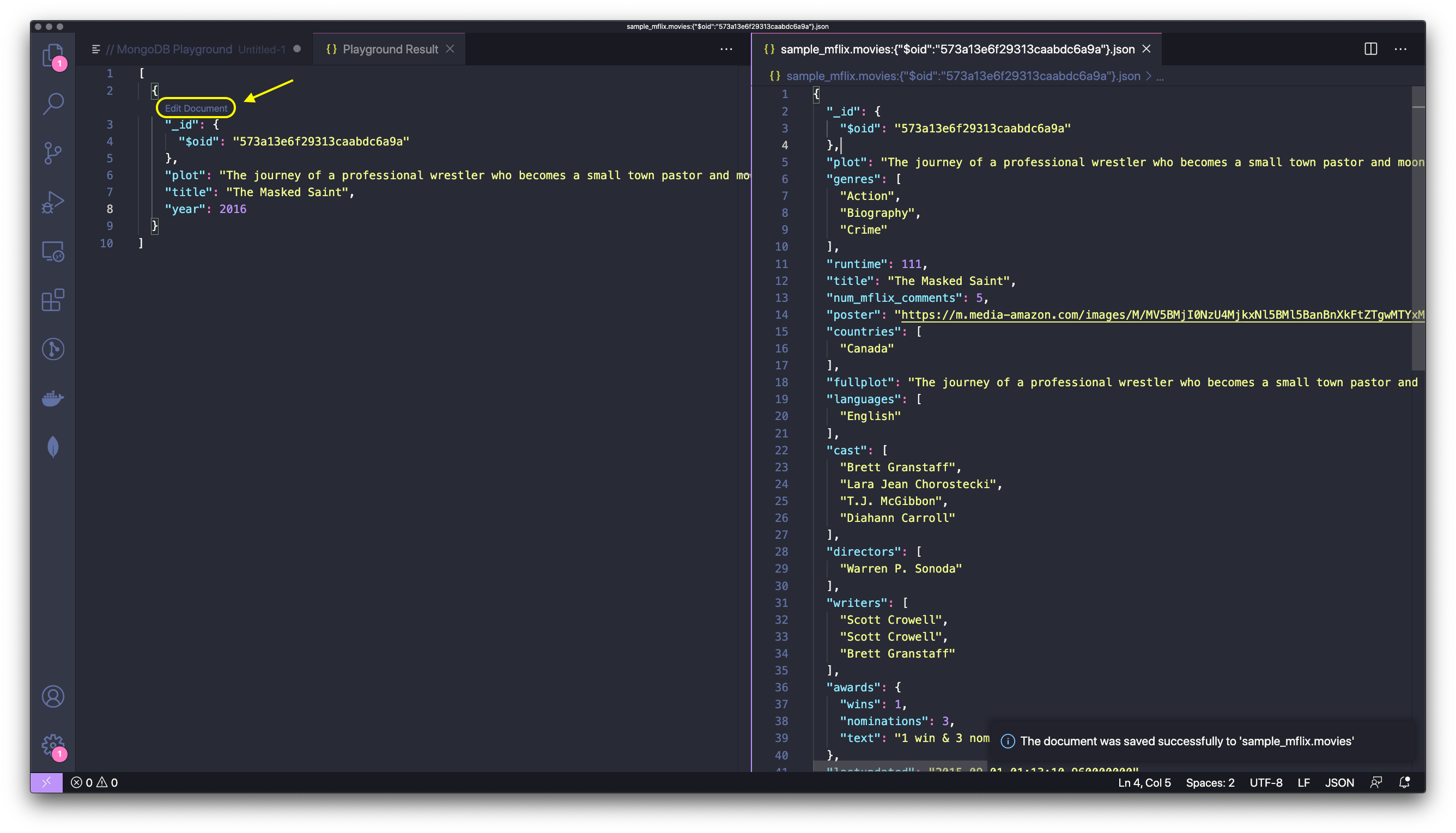Click the right editor vertical scrollbar
Image resolution: width=1456 pixels, height=833 pixels.
coord(1418,229)
